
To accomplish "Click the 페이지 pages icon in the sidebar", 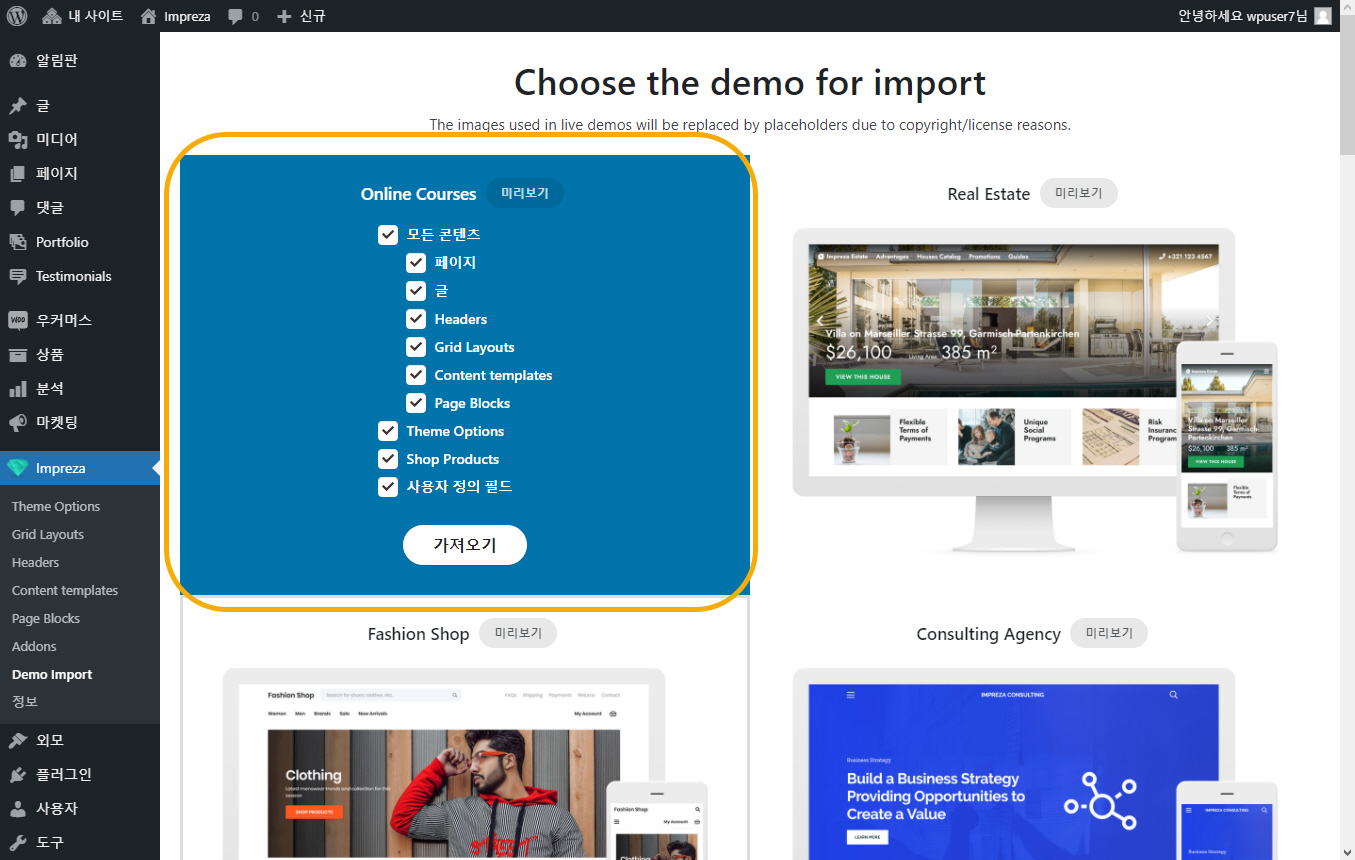I will click(x=18, y=173).
